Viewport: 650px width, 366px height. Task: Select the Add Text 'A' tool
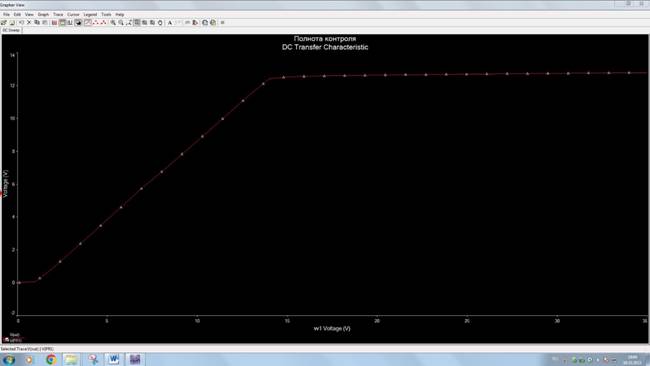[170, 23]
